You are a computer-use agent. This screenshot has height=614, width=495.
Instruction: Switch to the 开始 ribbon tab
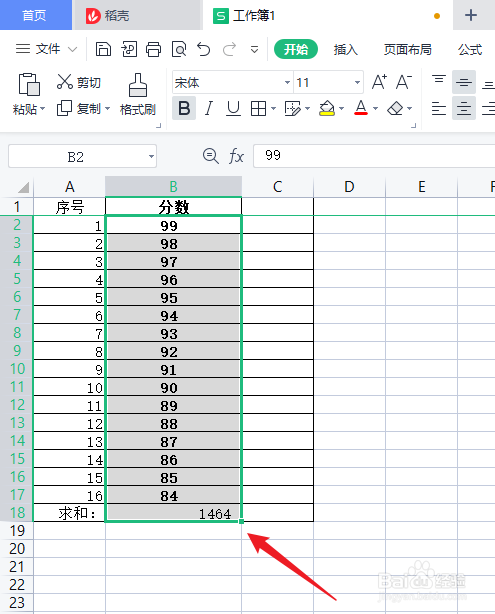point(296,49)
